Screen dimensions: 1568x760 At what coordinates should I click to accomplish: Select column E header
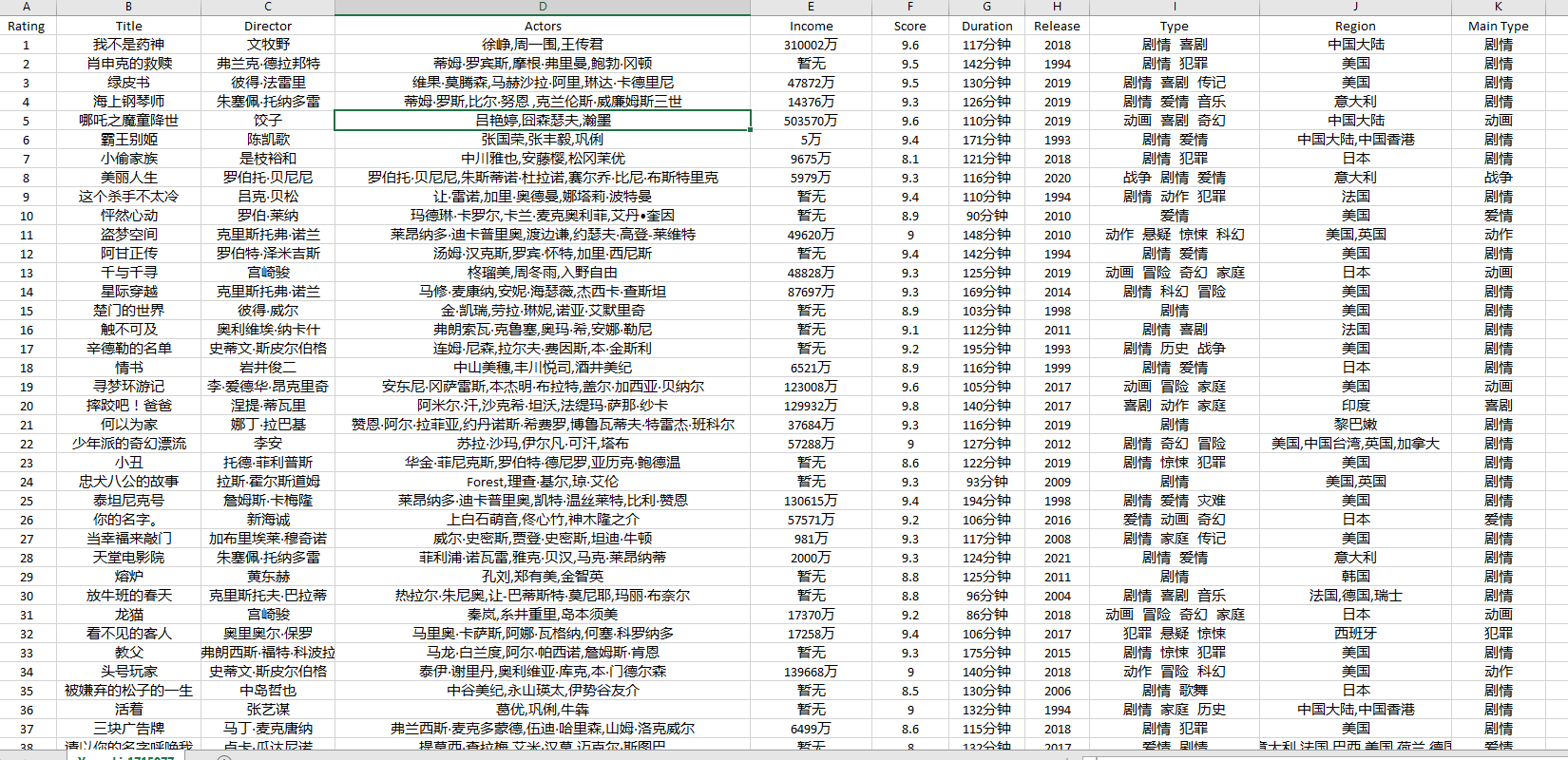pos(812,7)
